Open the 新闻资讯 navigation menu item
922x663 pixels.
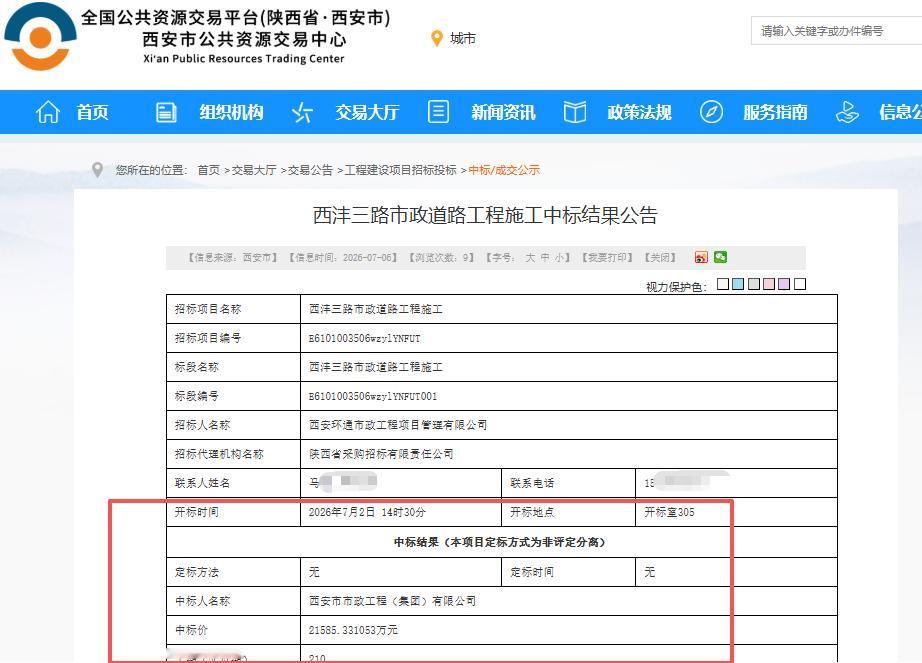[x=503, y=112]
